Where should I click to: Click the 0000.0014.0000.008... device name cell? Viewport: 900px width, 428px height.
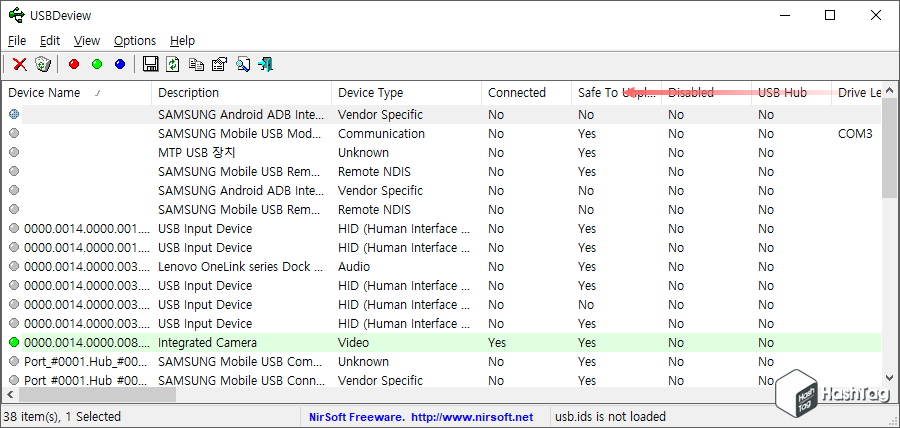point(87,343)
